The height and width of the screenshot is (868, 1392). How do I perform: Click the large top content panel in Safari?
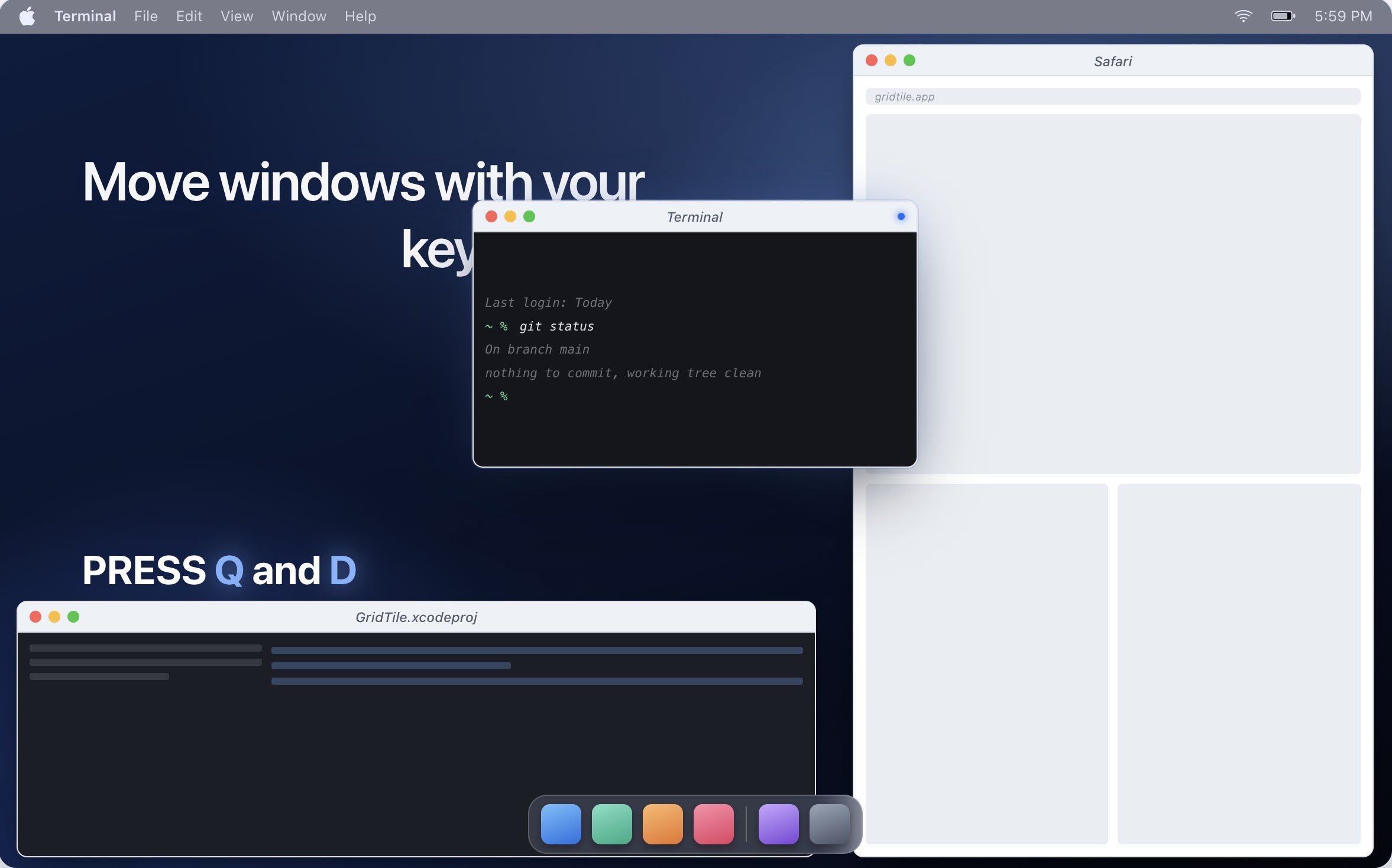(1113, 294)
